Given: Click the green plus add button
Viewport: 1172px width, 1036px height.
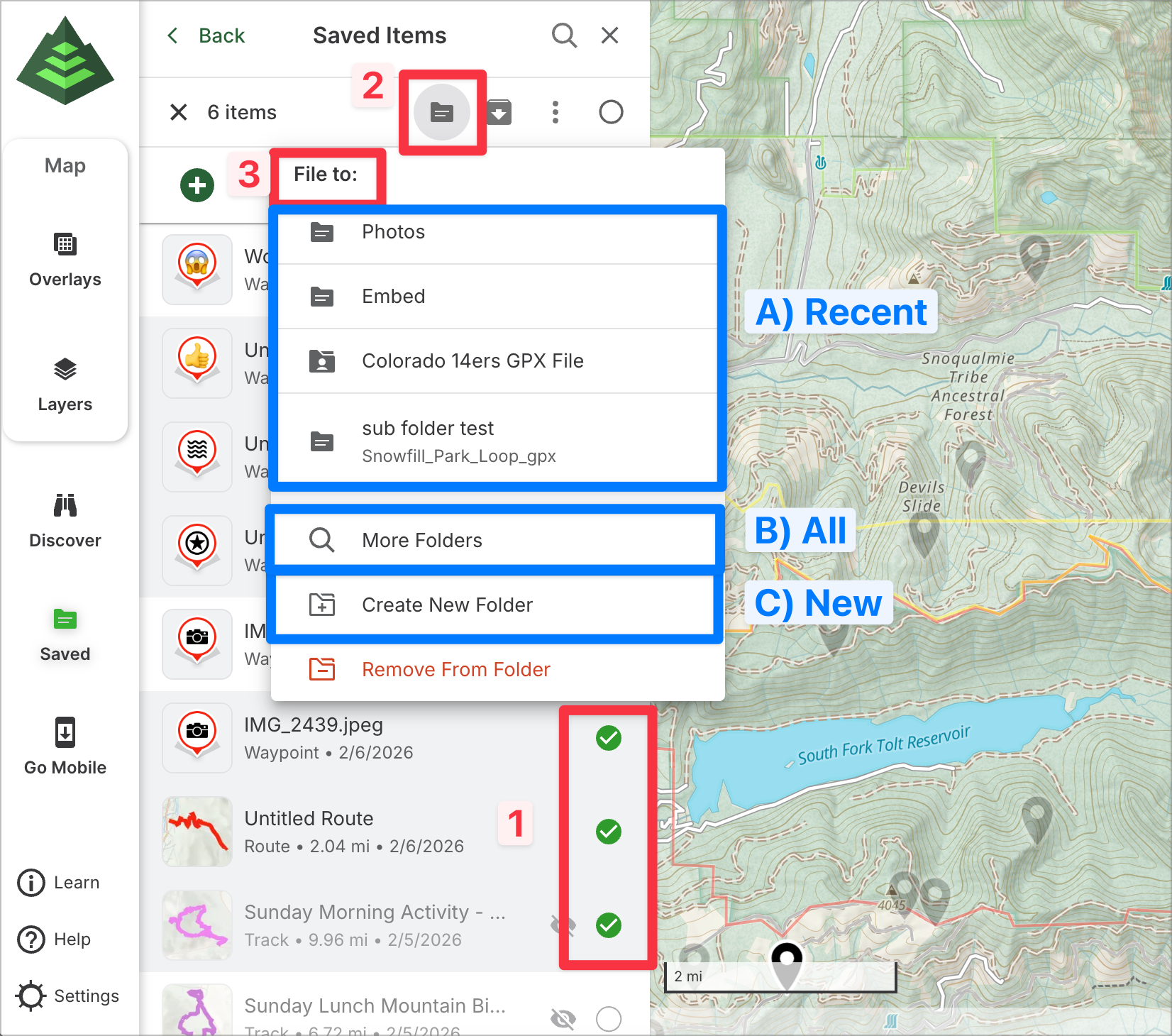Looking at the screenshot, I should pyautogui.click(x=197, y=185).
